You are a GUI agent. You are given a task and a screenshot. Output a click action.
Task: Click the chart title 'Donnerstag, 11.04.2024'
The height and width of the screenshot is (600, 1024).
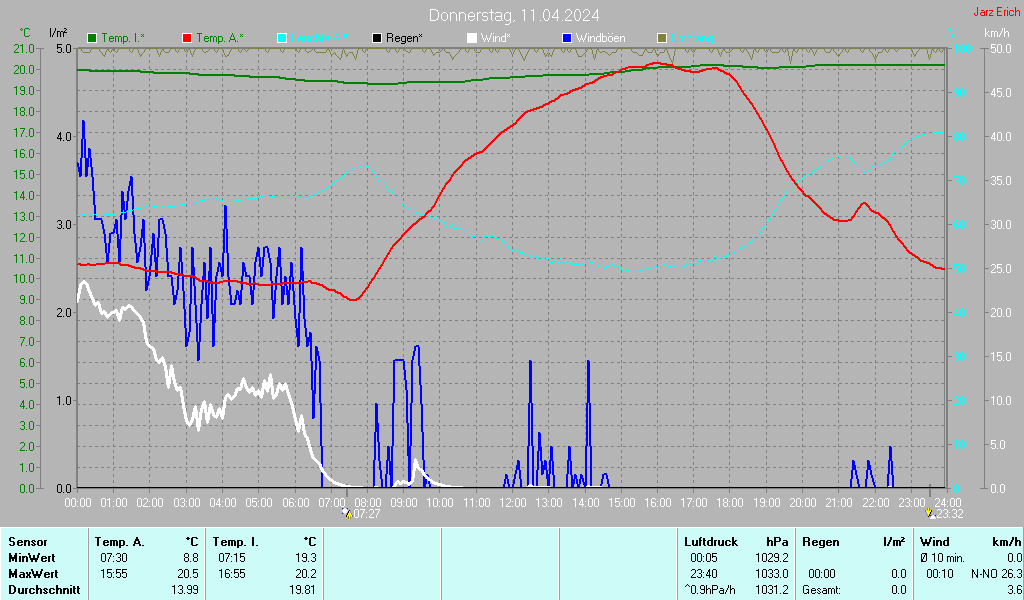pos(514,15)
